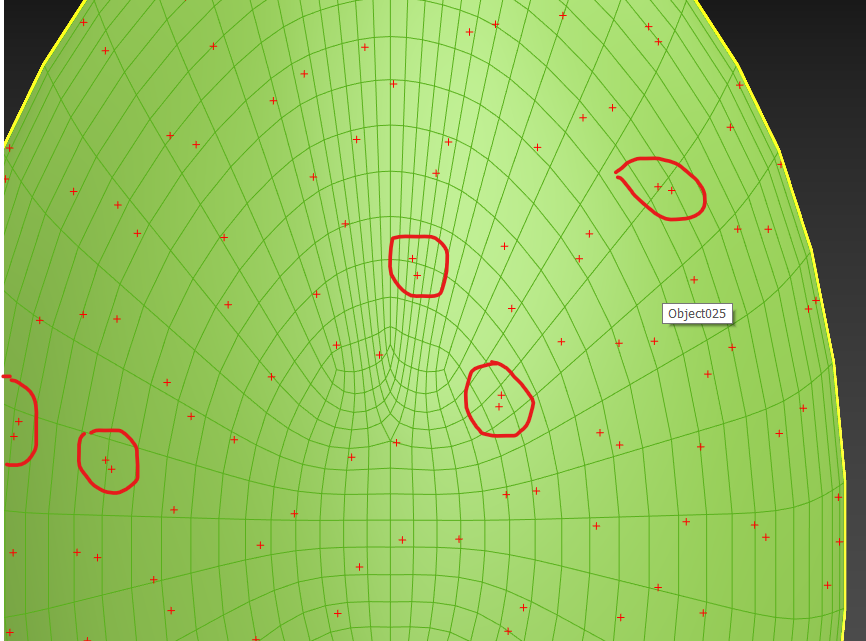Select upper marker in partial circle at left edge
This screenshot has width=866, height=641.
[18, 421]
